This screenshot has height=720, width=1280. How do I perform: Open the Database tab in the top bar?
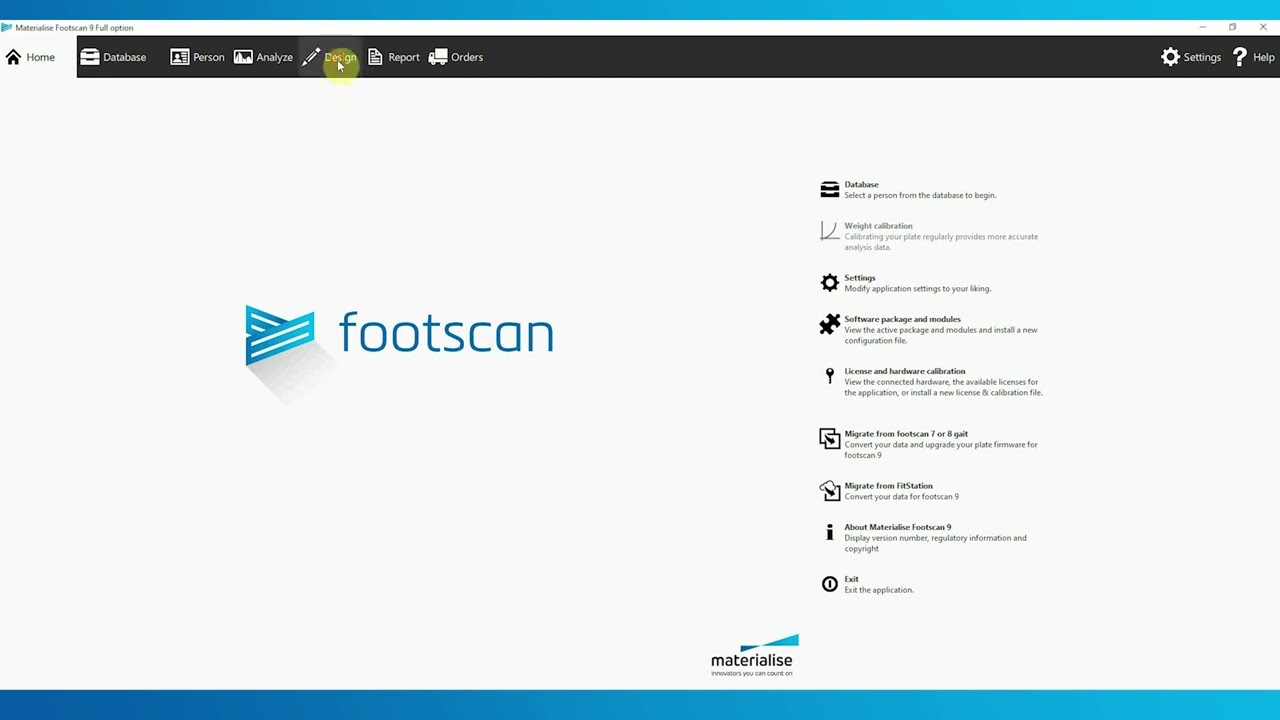tap(113, 57)
